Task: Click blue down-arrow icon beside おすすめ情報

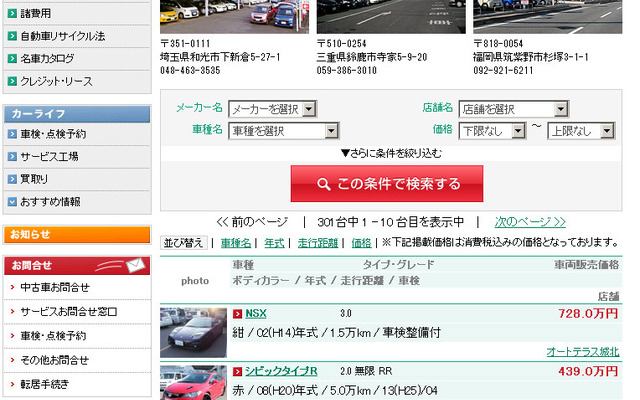Action: [x=12, y=201]
